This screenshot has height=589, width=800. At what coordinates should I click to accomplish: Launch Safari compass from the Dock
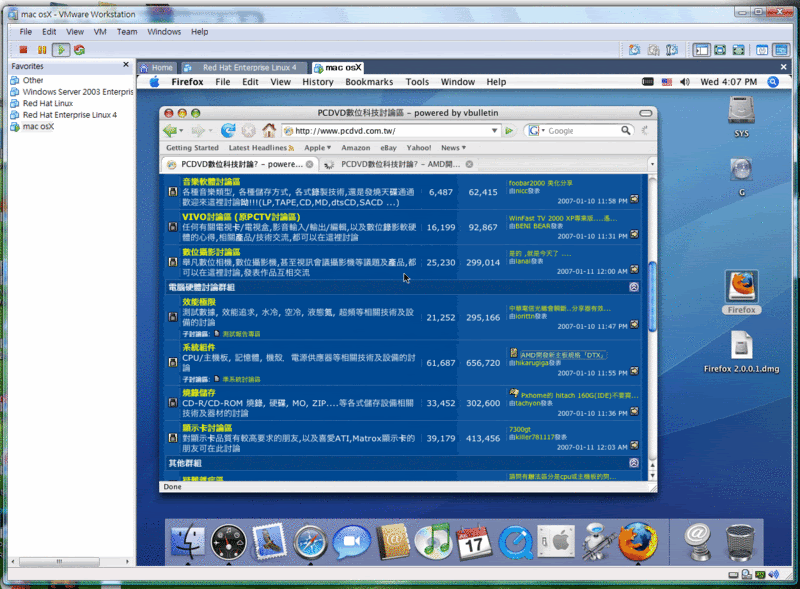(310, 542)
